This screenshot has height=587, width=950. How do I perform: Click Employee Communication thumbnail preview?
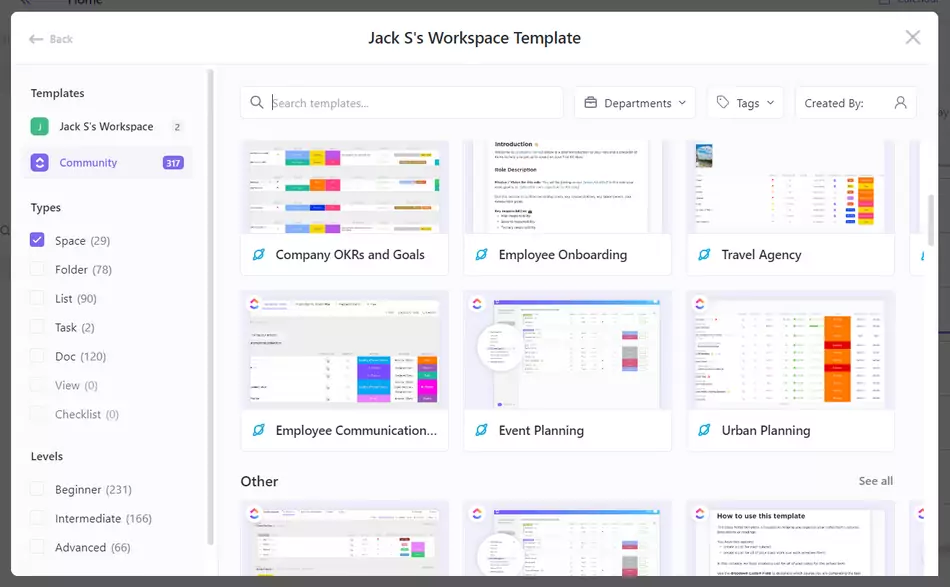click(345, 350)
